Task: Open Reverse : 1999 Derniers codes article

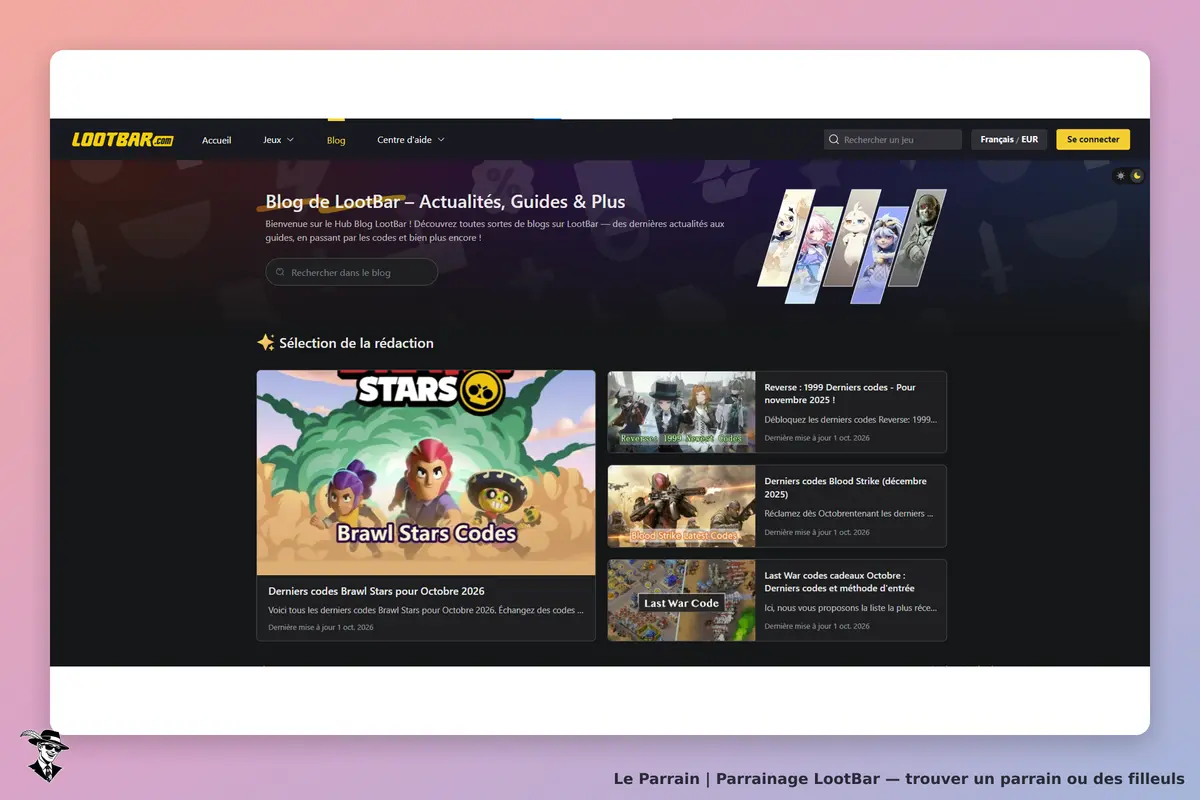Action: [x=840, y=393]
